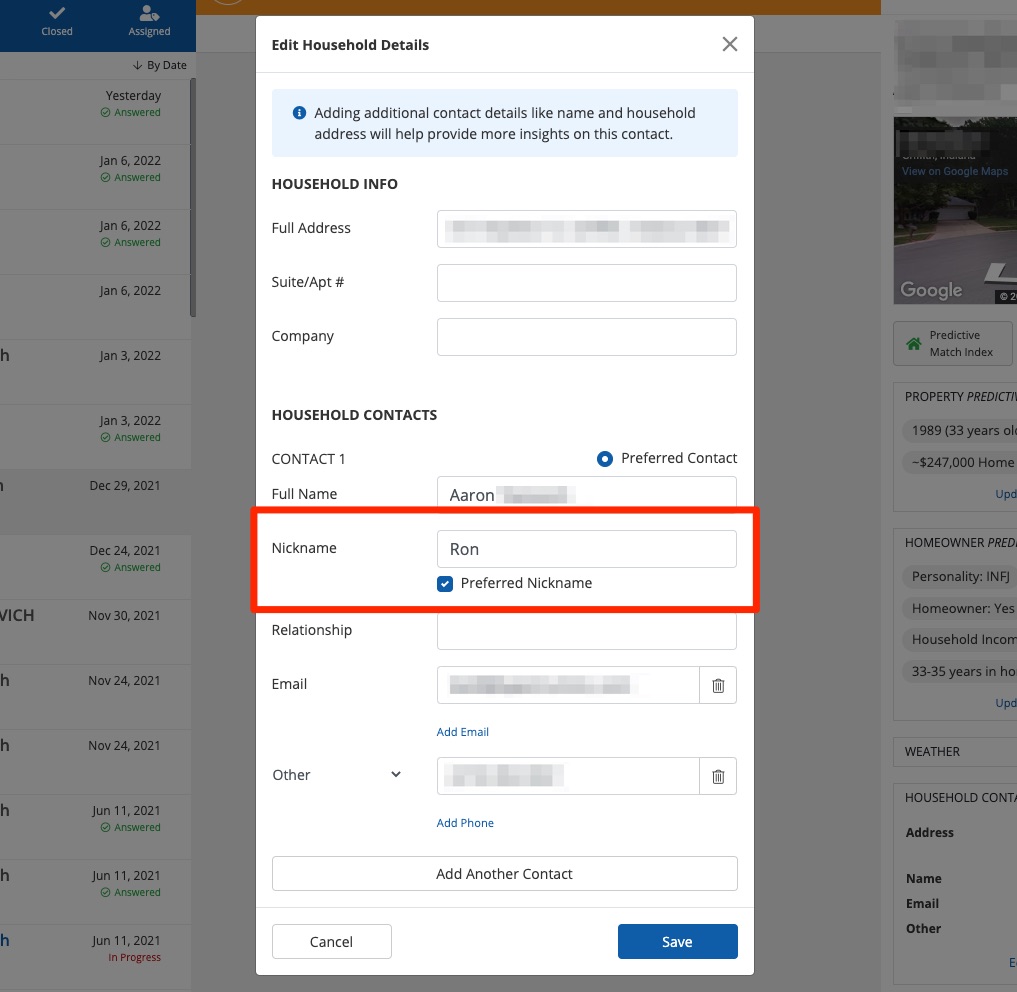
Task: Remove the phone number using trash icon
Action: [x=717, y=776]
